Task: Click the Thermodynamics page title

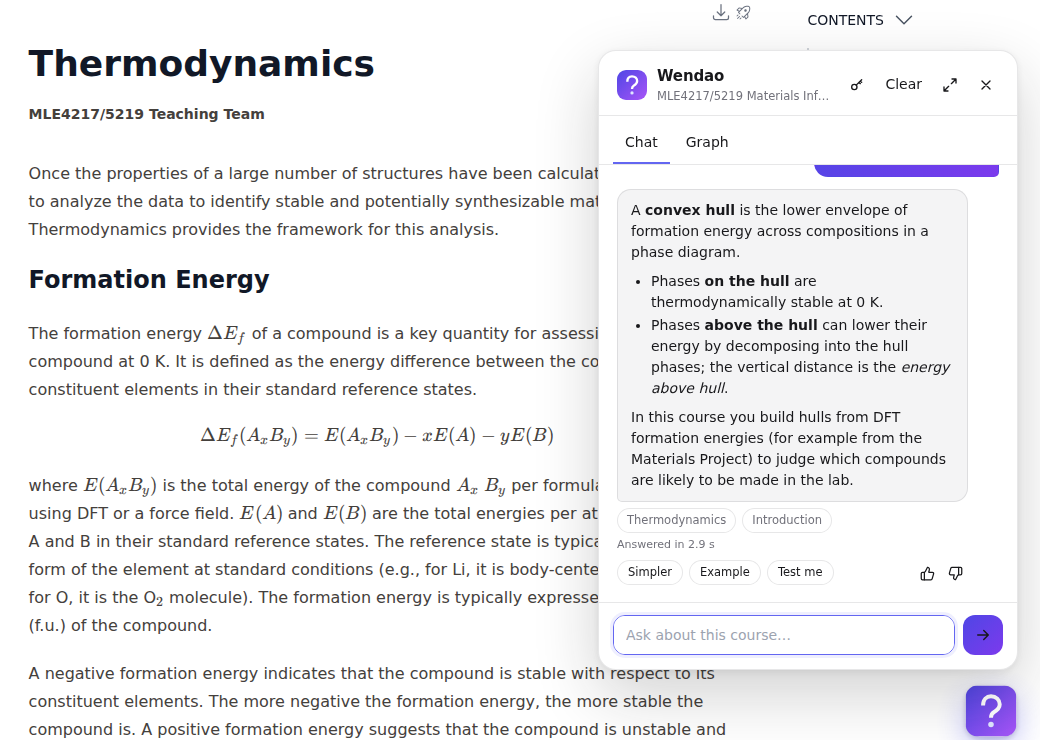Action: click(202, 64)
